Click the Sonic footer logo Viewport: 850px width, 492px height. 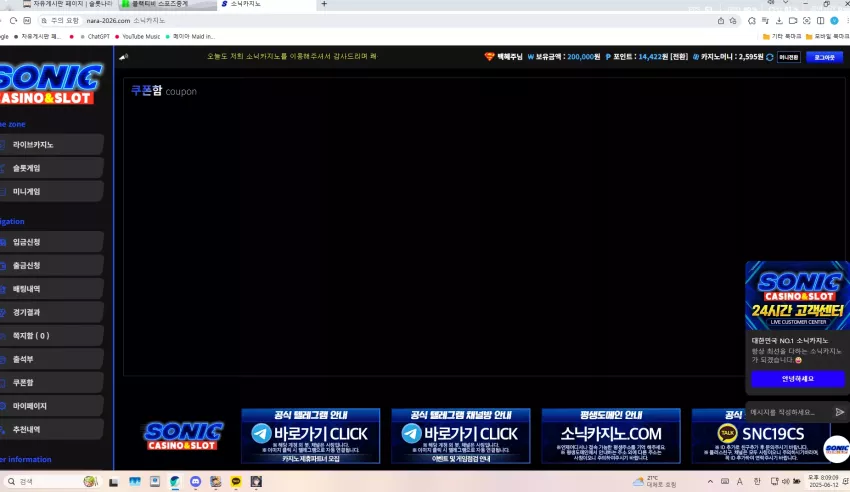point(183,436)
